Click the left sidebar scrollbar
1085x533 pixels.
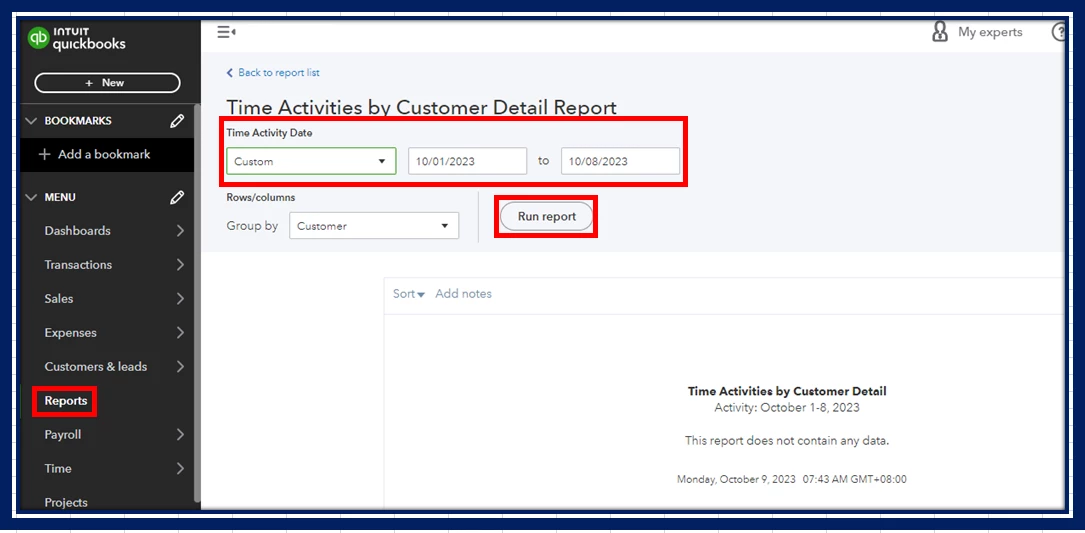tap(197, 305)
